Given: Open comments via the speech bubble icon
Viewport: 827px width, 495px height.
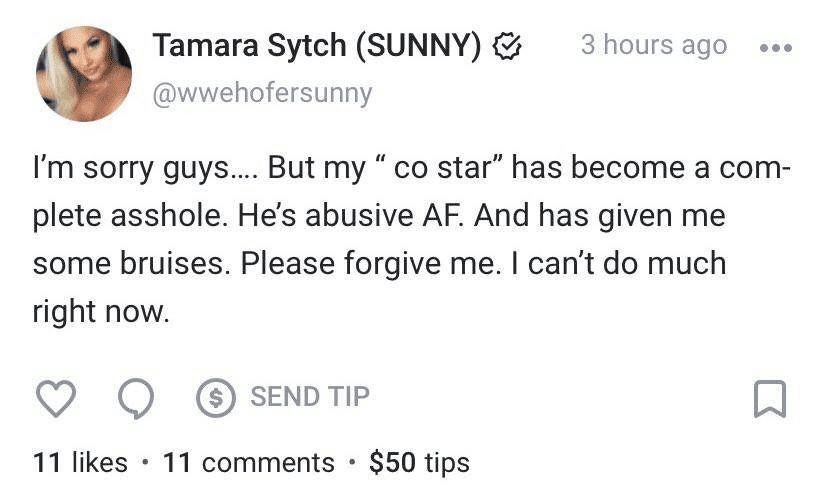Looking at the screenshot, I should pyautogui.click(x=135, y=398).
